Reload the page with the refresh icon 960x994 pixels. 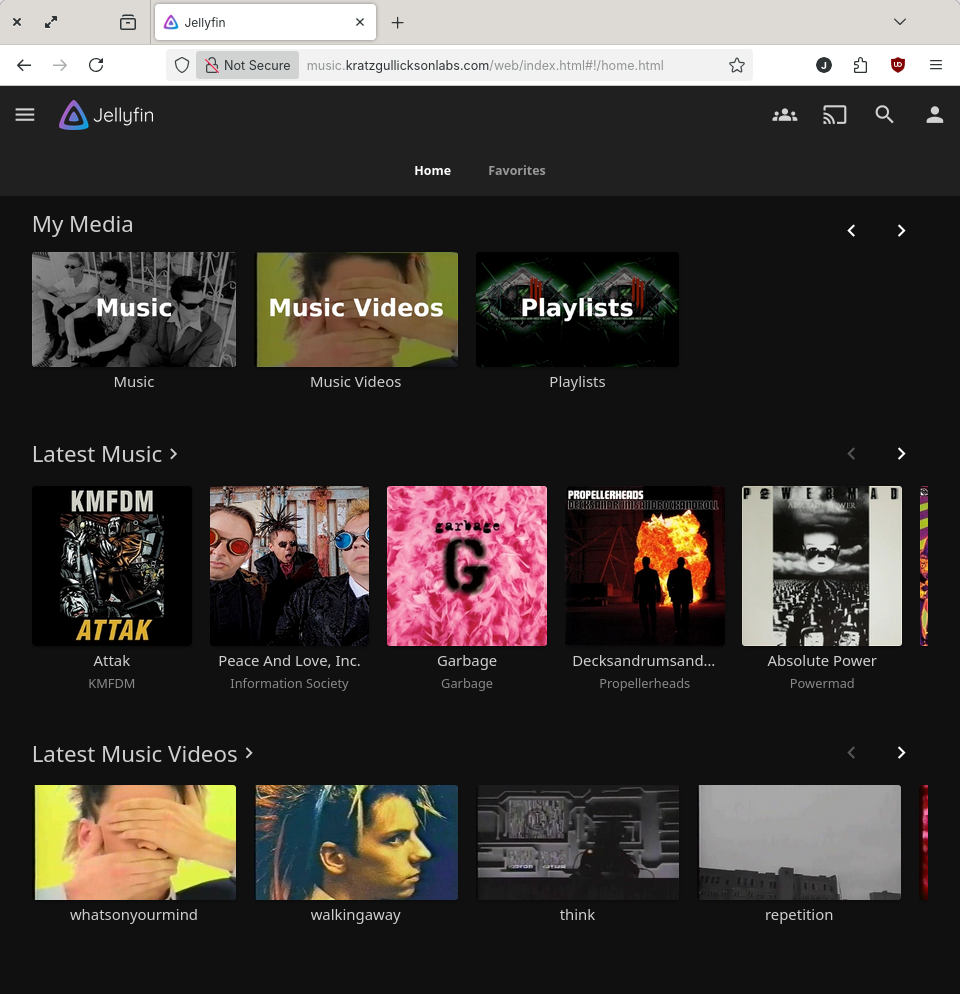96,65
